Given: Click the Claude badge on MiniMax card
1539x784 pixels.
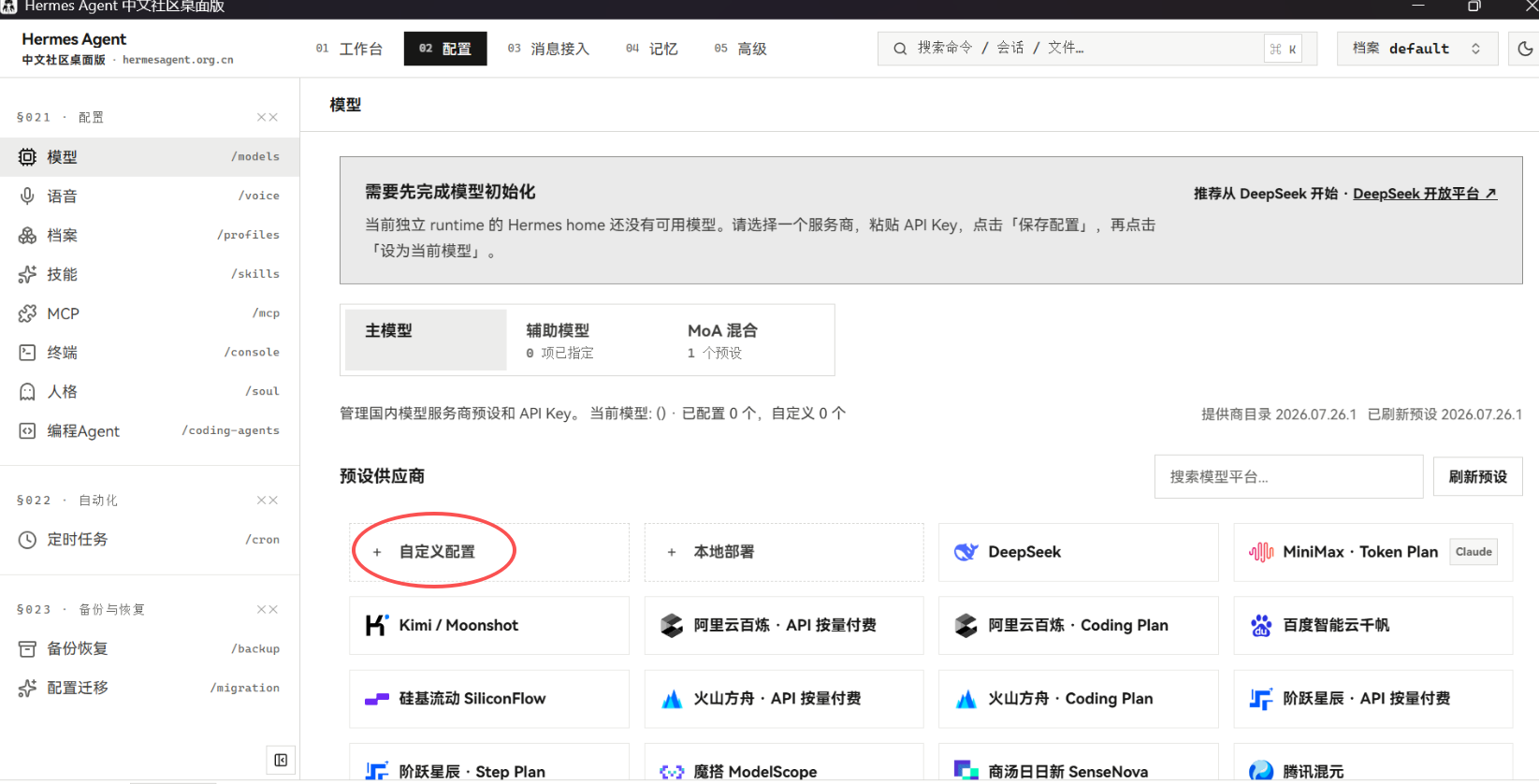Looking at the screenshot, I should tap(1474, 552).
